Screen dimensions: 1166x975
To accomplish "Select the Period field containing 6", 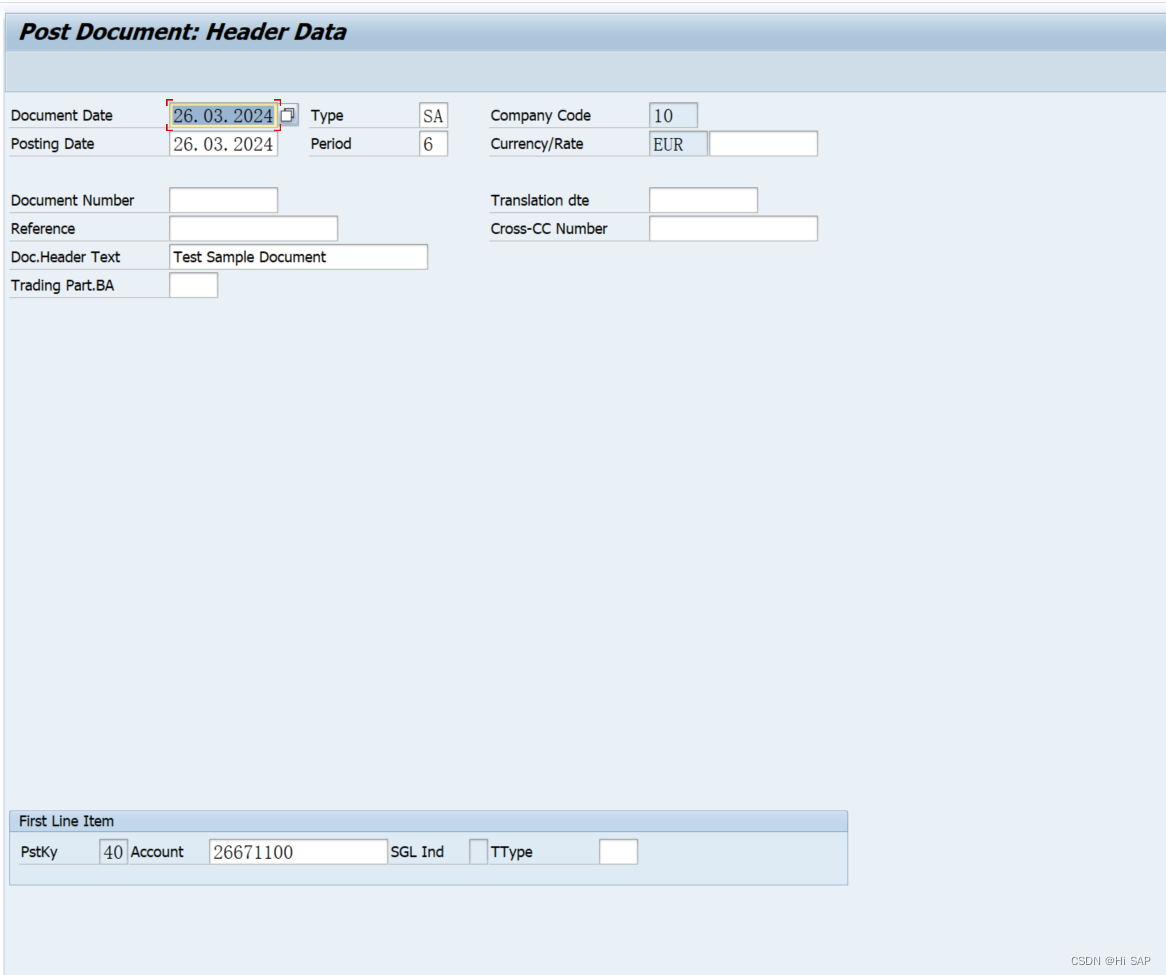I will click(x=433, y=143).
